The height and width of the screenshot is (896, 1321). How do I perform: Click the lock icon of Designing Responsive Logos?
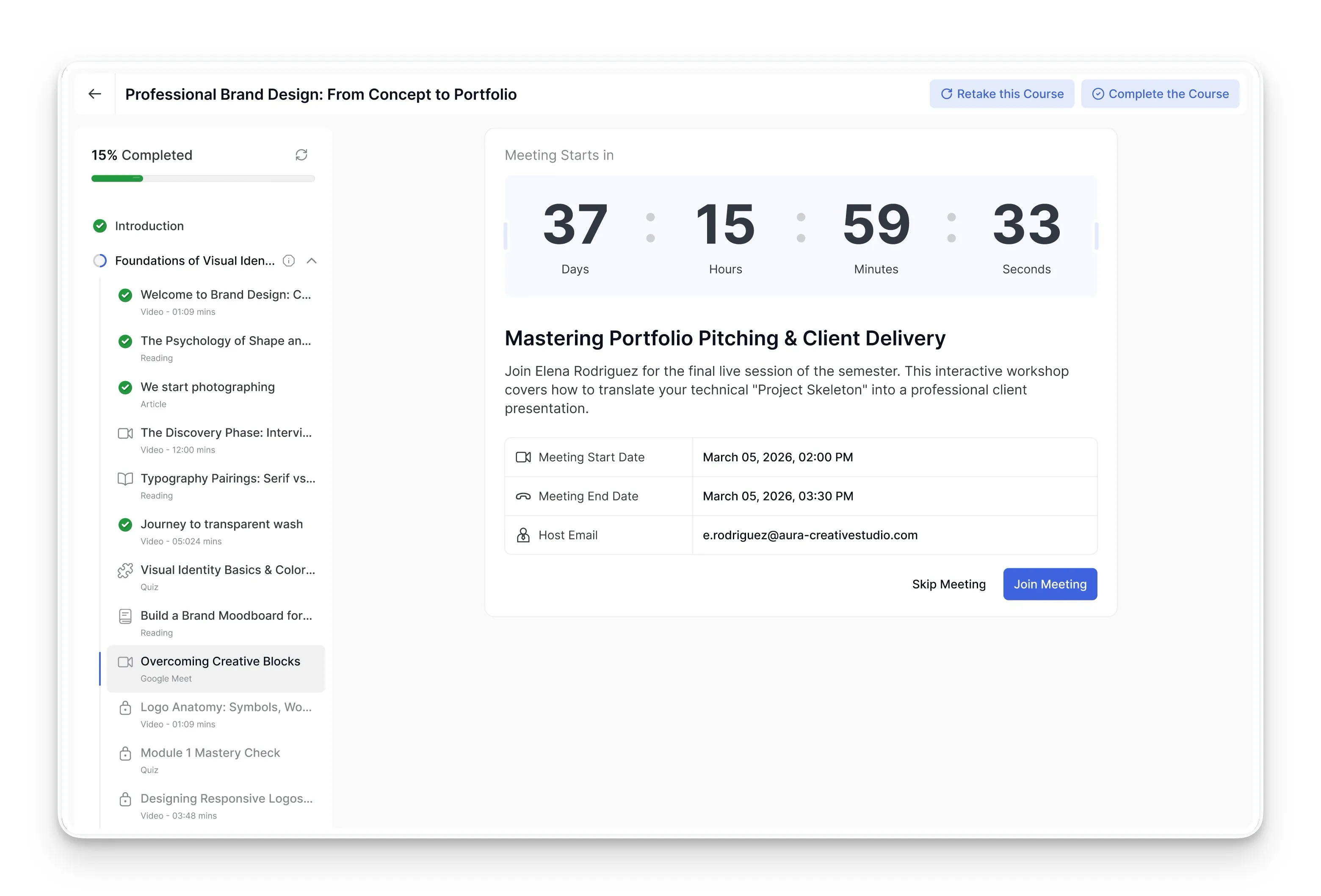click(x=125, y=799)
